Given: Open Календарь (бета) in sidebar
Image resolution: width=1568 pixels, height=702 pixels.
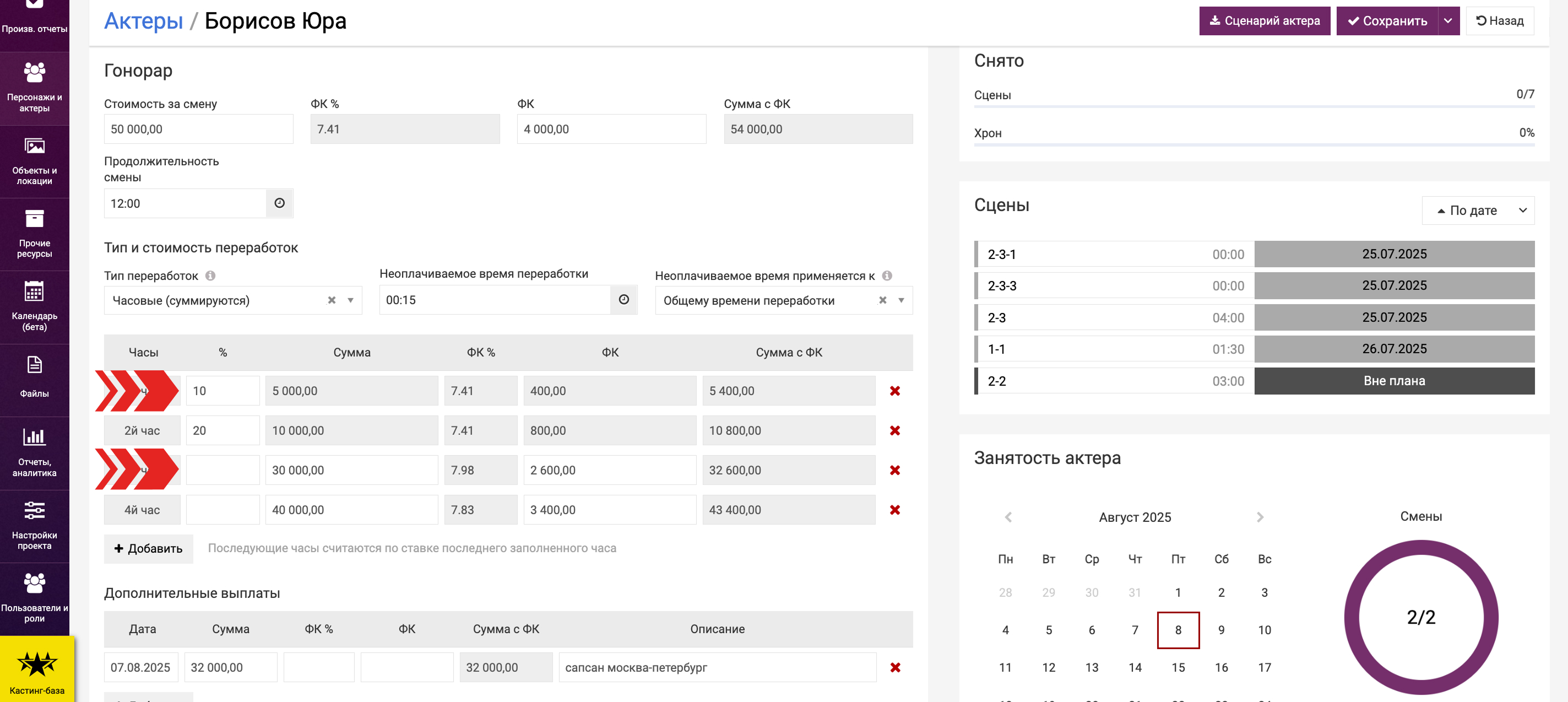Looking at the screenshot, I should pos(35,307).
